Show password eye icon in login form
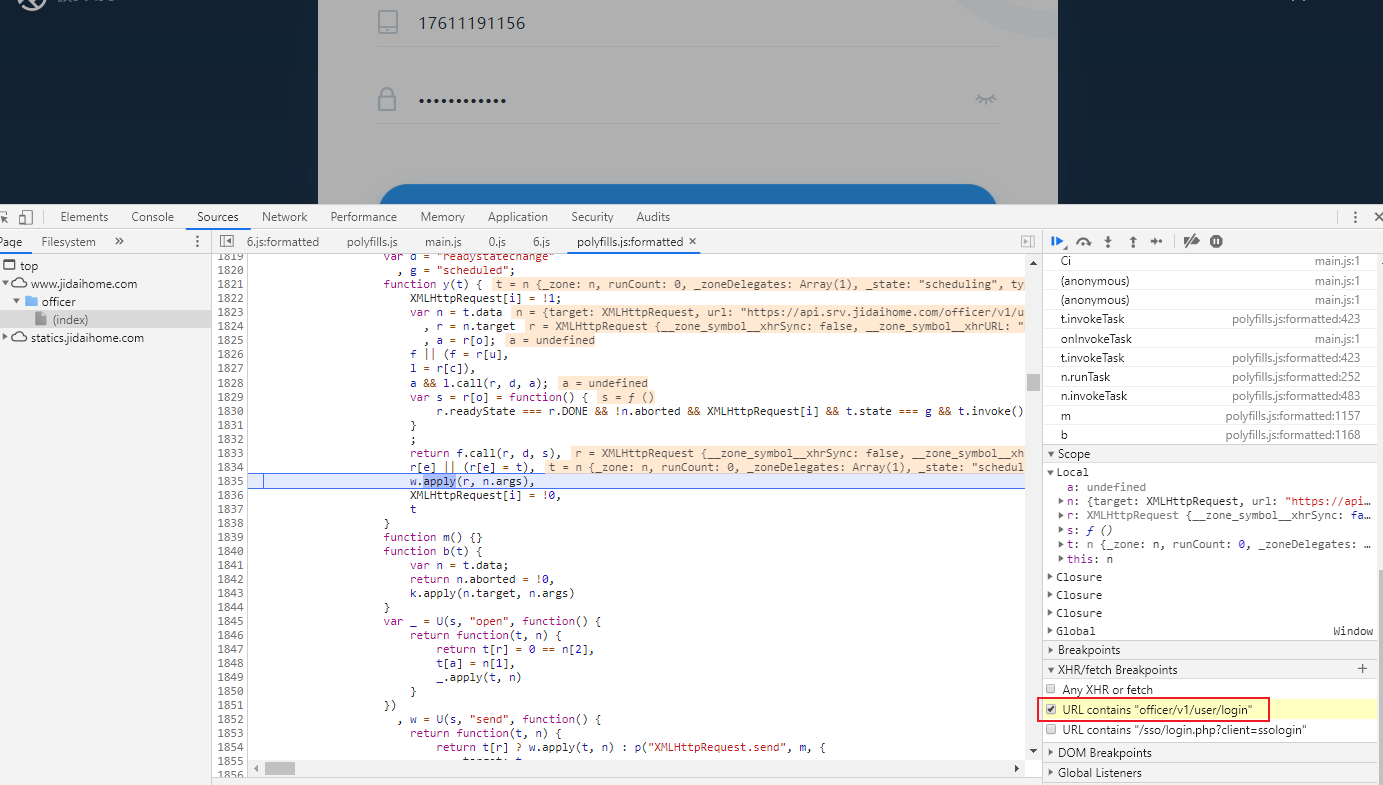 coord(986,99)
